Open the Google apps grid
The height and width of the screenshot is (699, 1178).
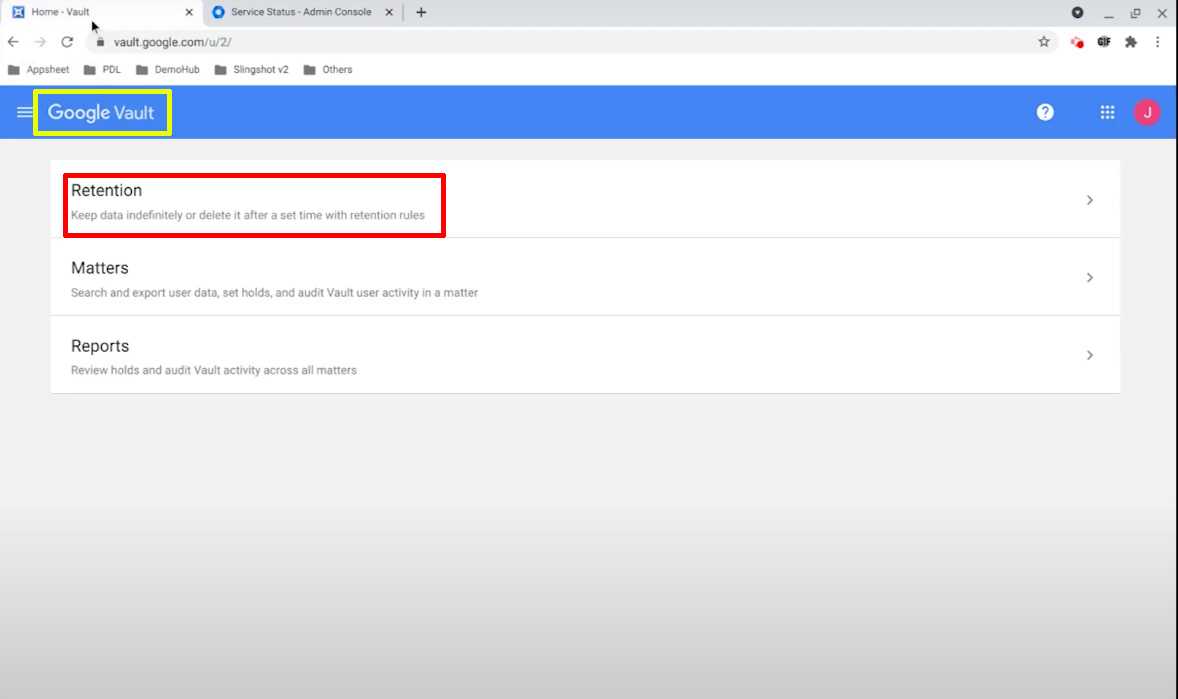coord(1107,112)
